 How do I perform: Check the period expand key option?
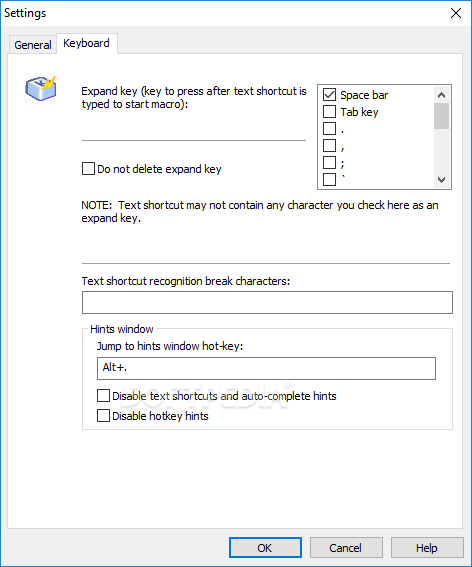coord(329,128)
